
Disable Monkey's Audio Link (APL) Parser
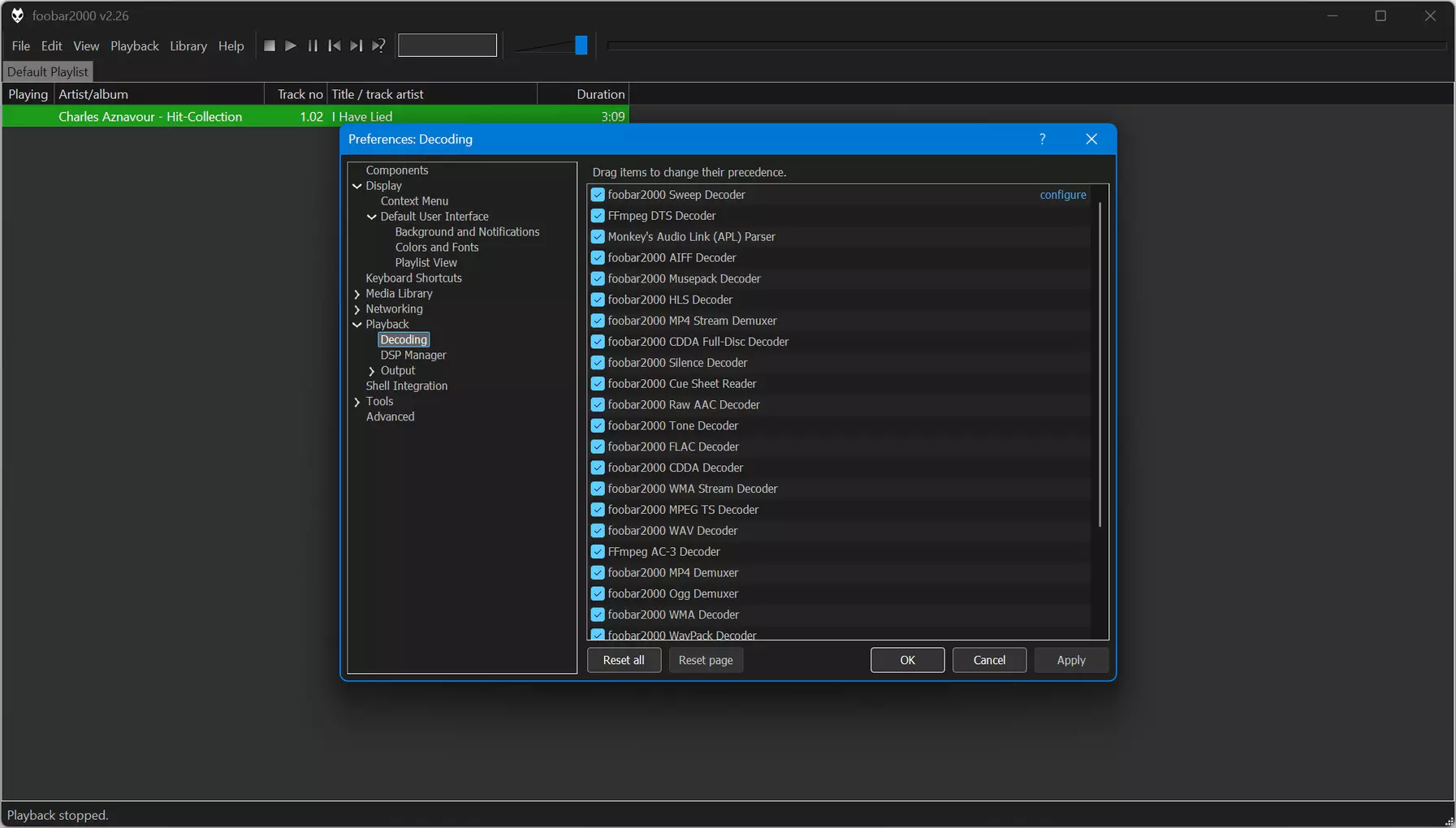(598, 237)
